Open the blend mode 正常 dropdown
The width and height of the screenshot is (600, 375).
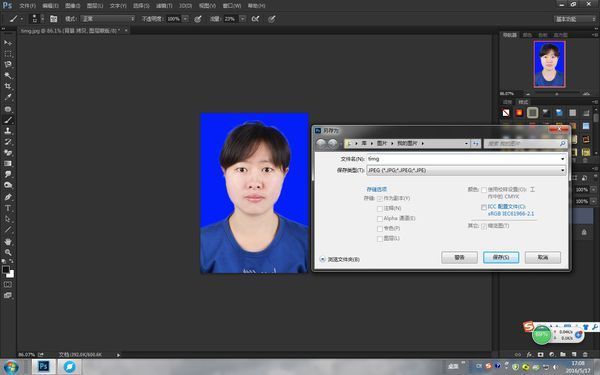(x=108, y=19)
